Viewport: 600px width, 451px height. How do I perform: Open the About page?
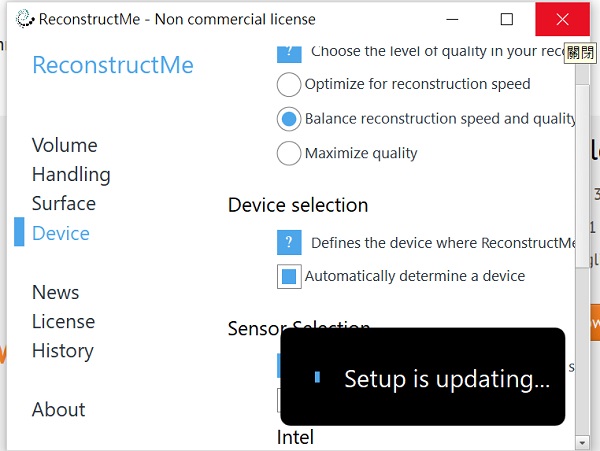click(x=59, y=409)
